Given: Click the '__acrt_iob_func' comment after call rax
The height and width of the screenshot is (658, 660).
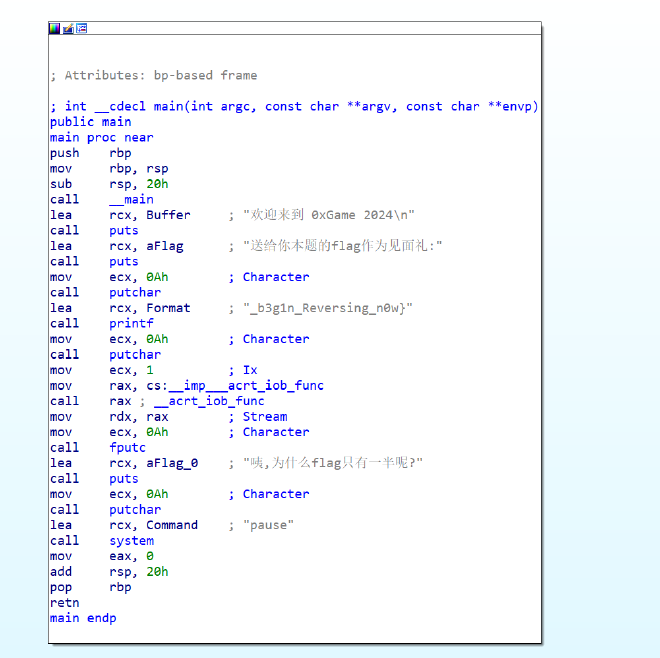Looking at the screenshot, I should (x=209, y=401).
